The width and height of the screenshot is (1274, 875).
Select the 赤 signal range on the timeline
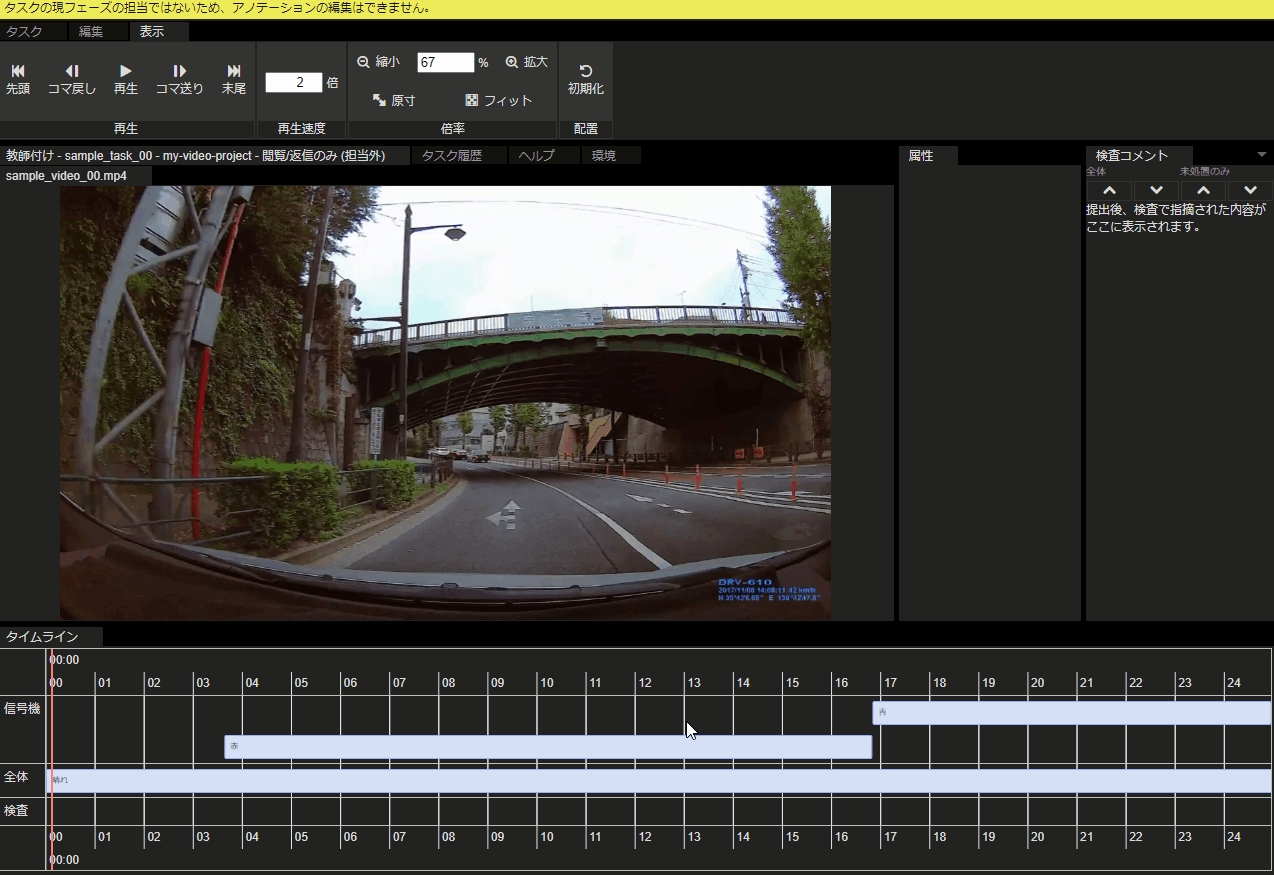click(547, 747)
